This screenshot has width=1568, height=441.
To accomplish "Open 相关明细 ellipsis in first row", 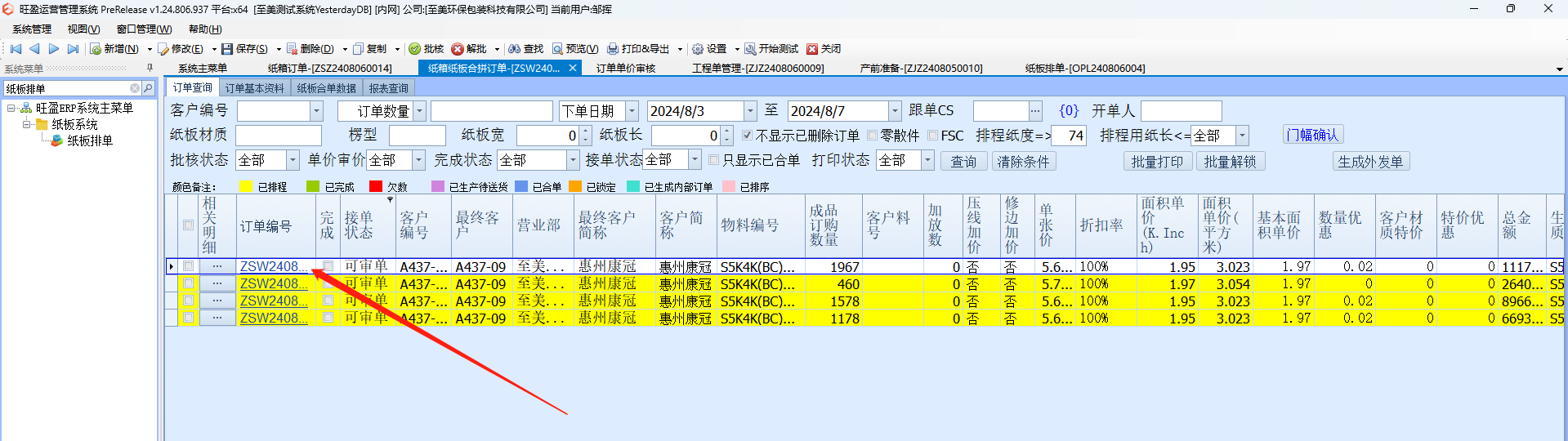I will [217, 266].
